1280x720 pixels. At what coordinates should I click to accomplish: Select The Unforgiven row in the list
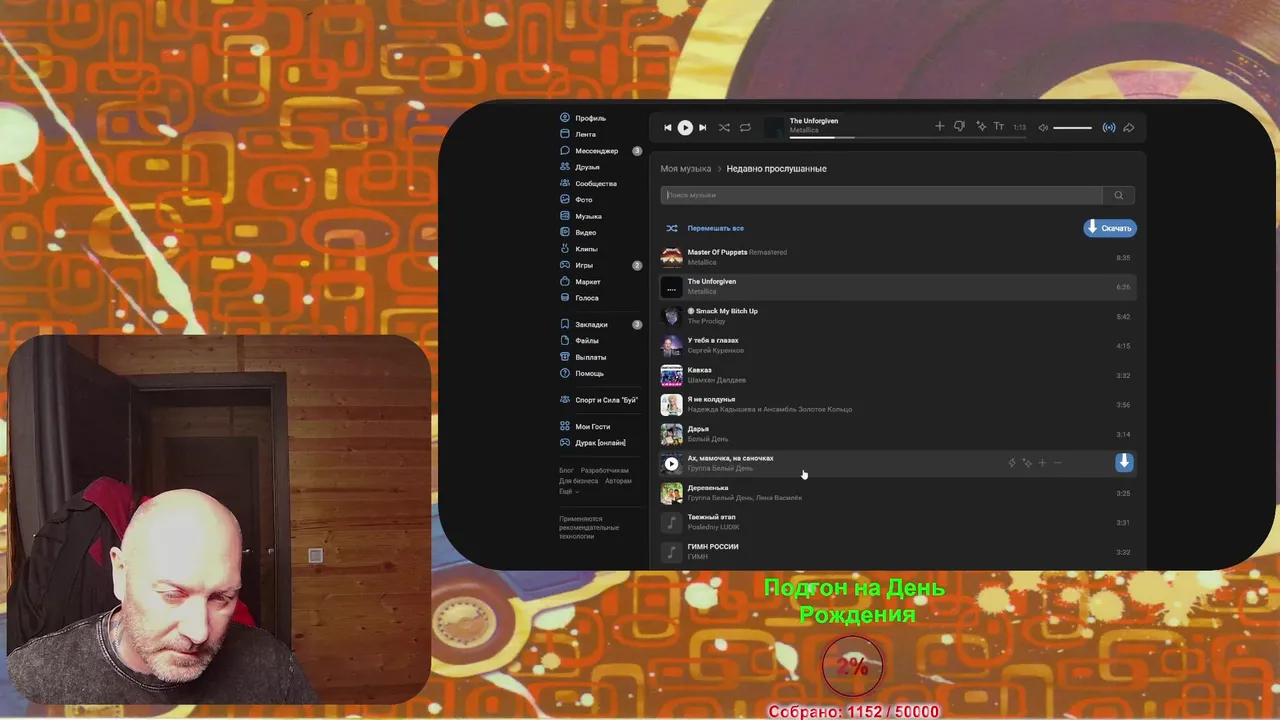pyautogui.click(x=897, y=287)
